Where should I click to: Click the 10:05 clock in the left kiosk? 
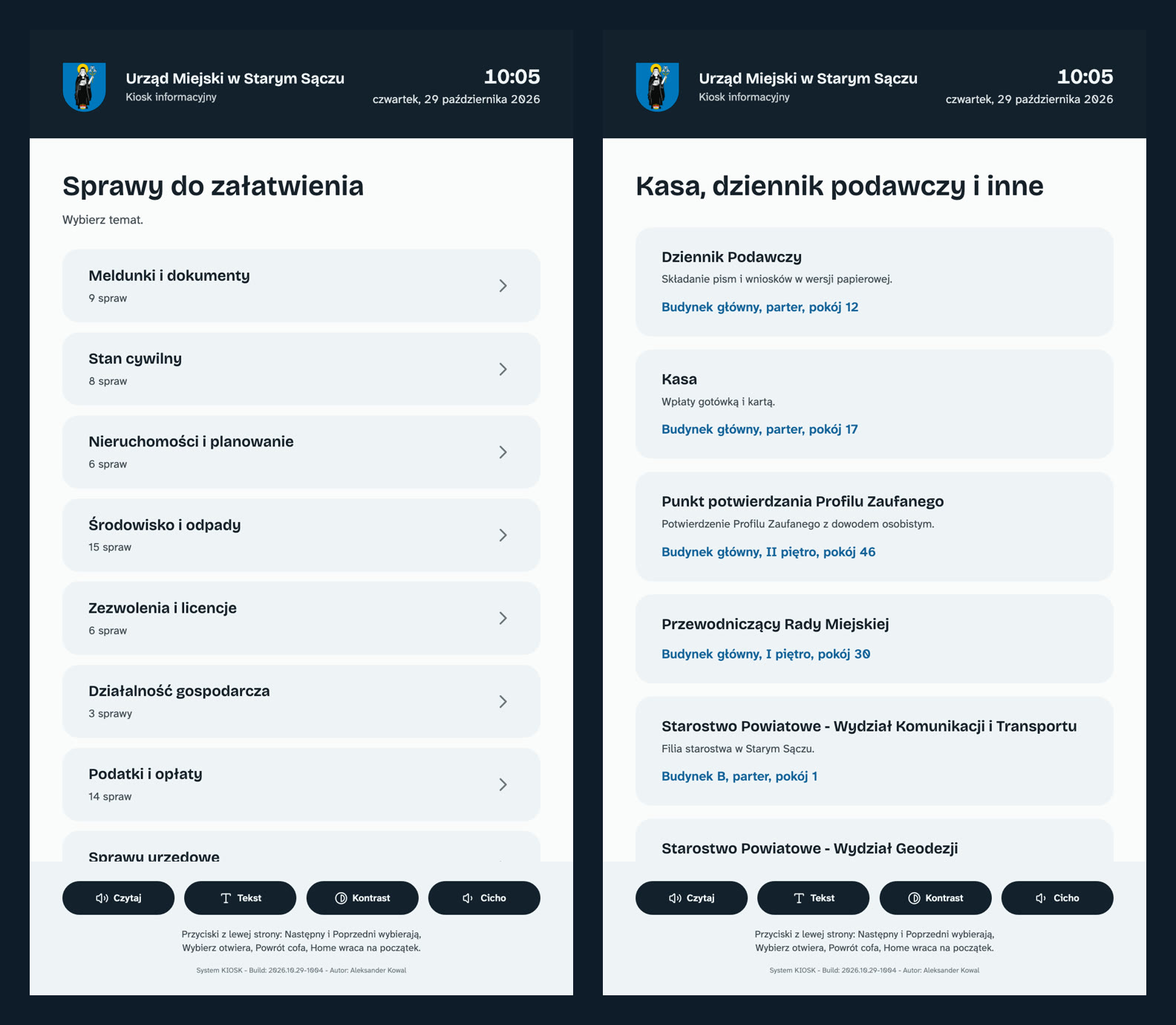(512, 77)
